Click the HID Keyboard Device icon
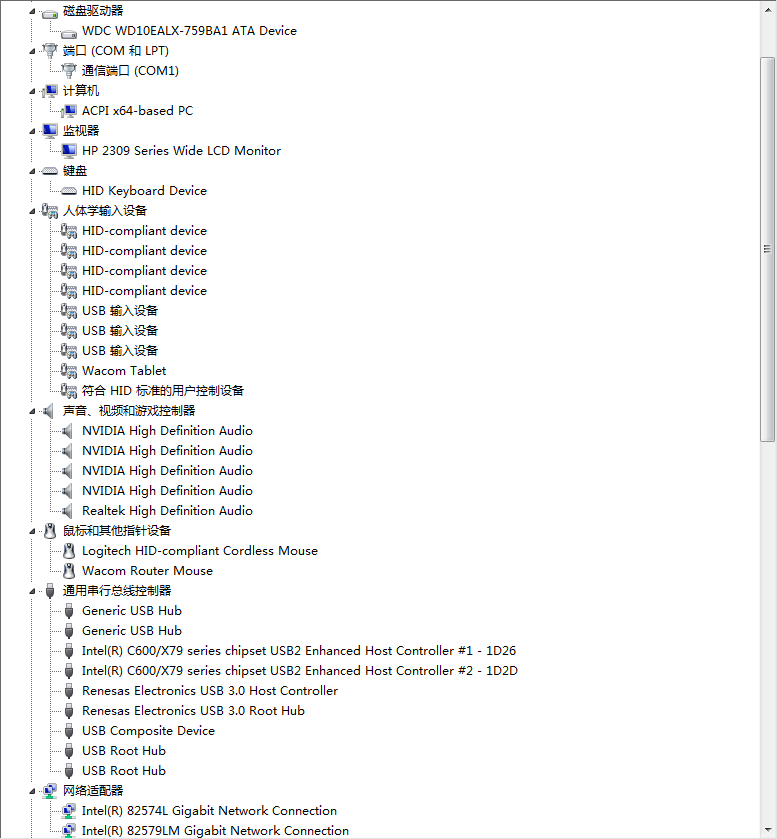 pyautogui.click(x=68, y=191)
